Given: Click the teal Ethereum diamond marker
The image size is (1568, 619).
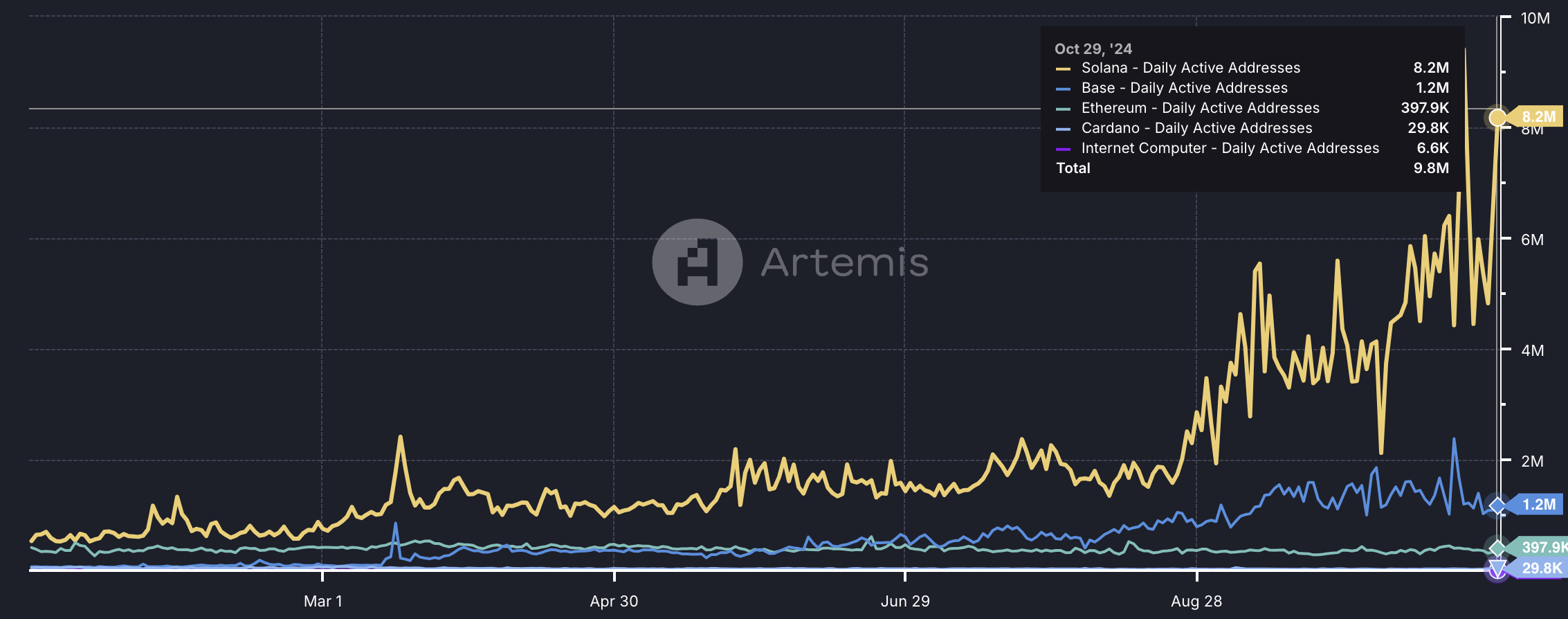Looking at the screenshot, I should click(x=1497, y=548).
